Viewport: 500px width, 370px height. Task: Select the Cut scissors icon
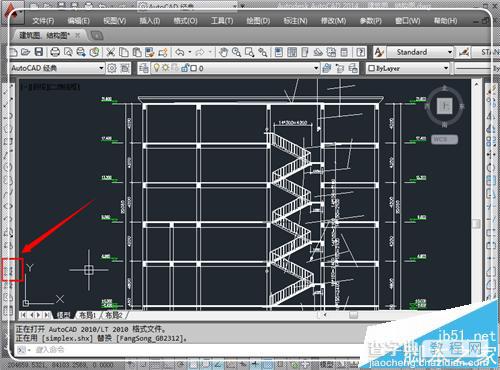pos(110,52)
